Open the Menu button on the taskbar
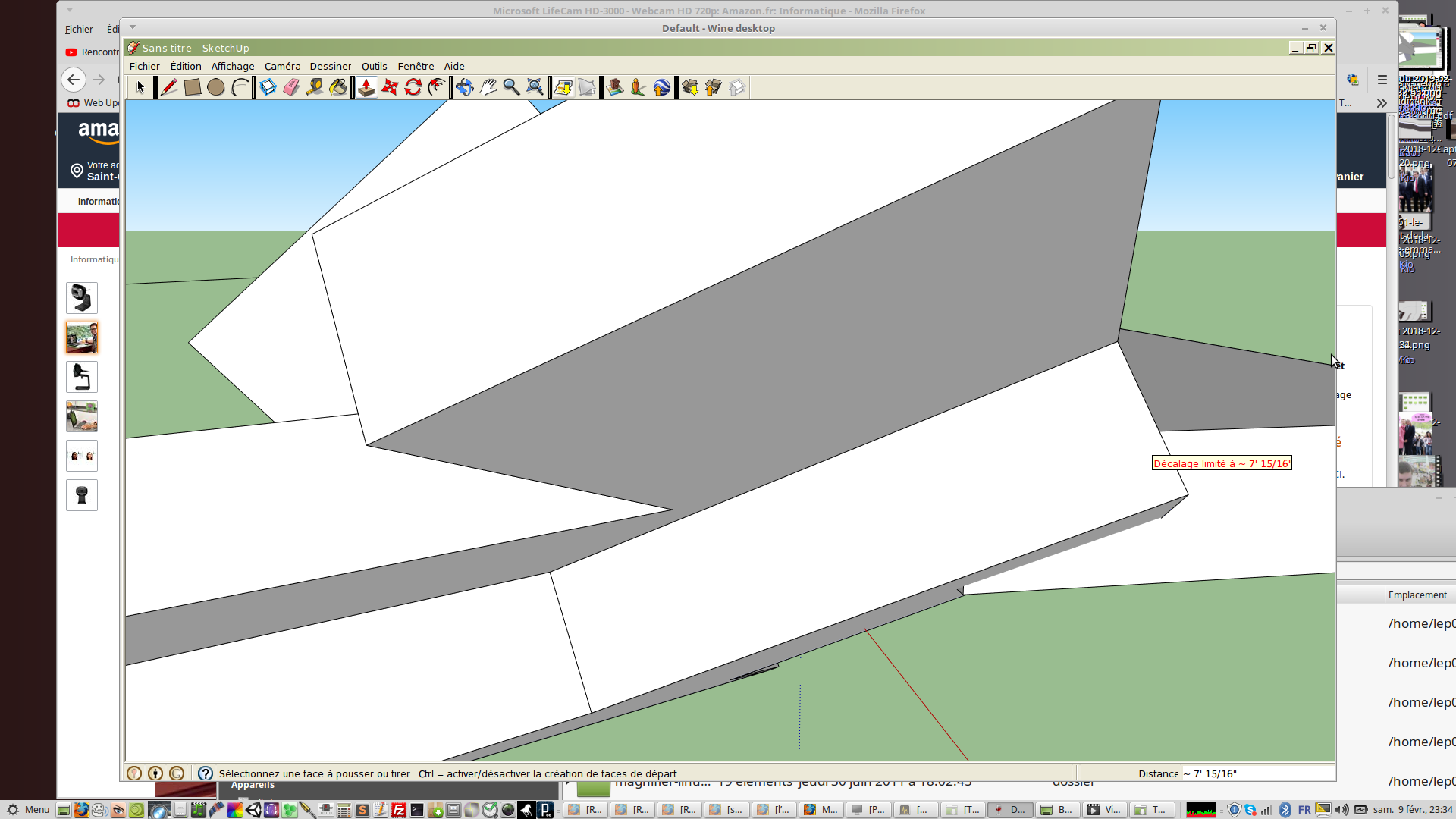This screenshot has height=819, width=1456. pyautogui.click(x=29, y=809)
